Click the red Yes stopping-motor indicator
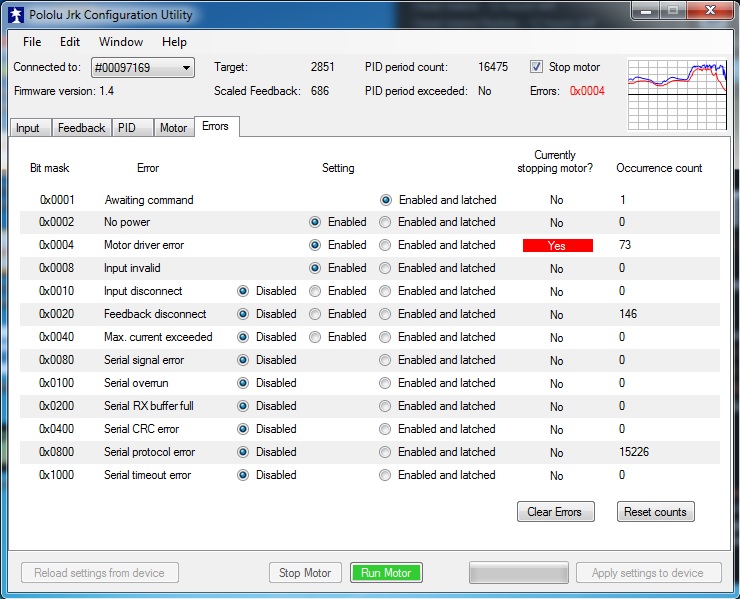This screenshot has width=740, height=599. pos(557,245)
